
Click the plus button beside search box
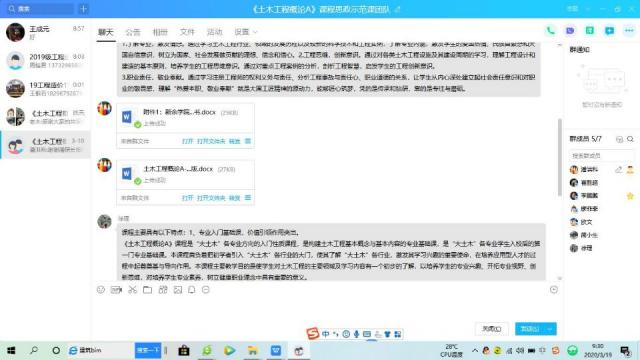click(83, 9)
